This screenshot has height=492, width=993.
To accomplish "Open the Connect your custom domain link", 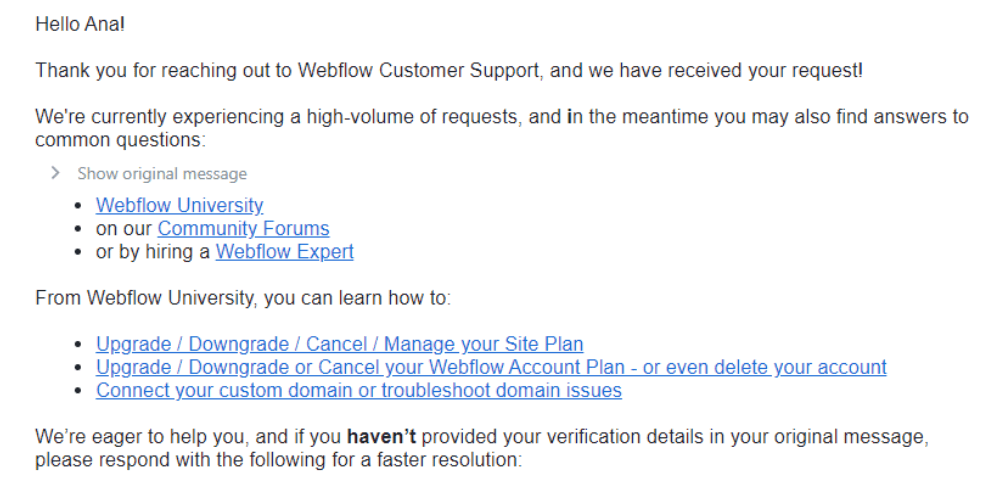I will pos(358,391).
